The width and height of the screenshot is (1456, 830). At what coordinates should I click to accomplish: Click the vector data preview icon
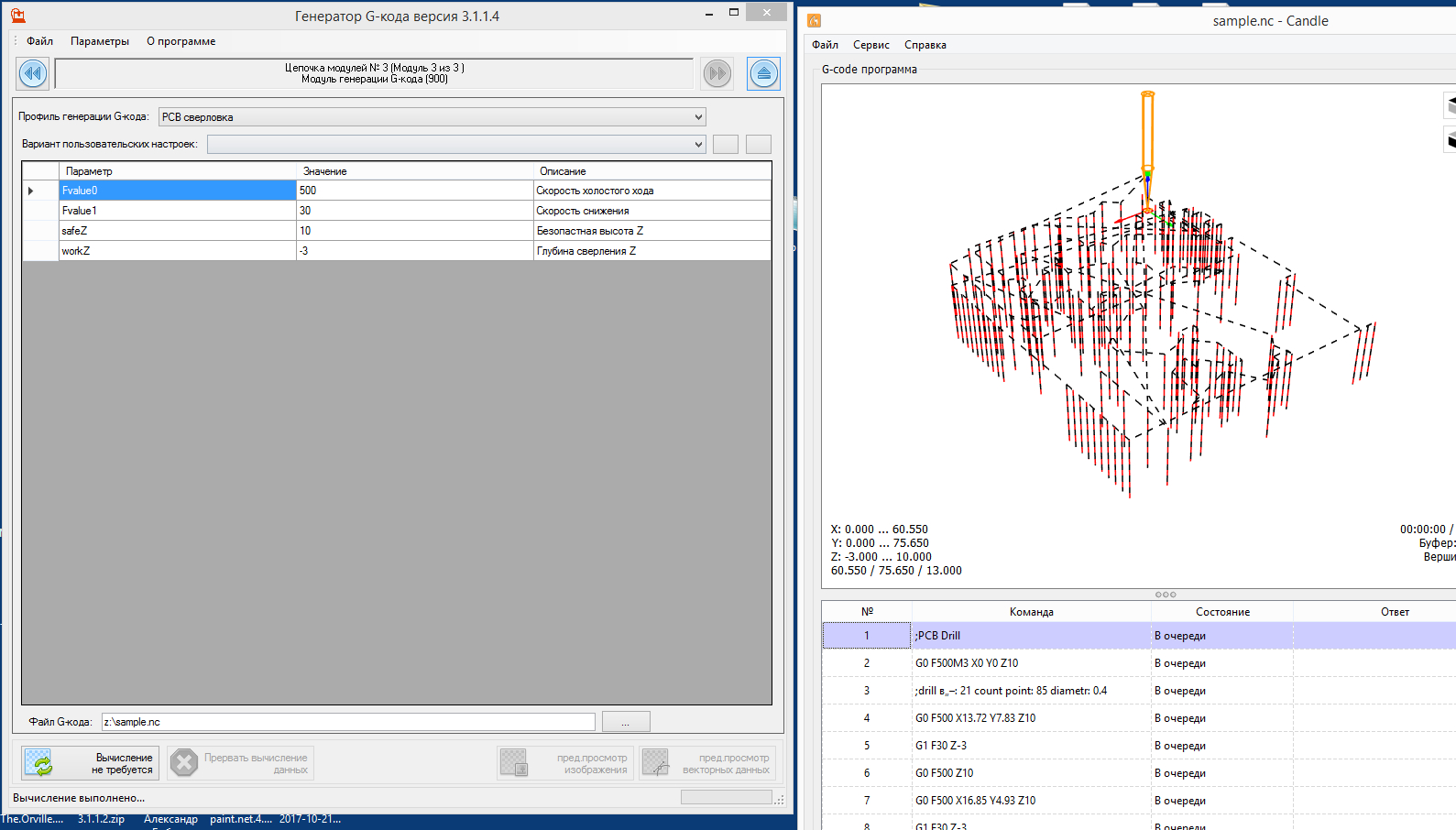(655, 763)
